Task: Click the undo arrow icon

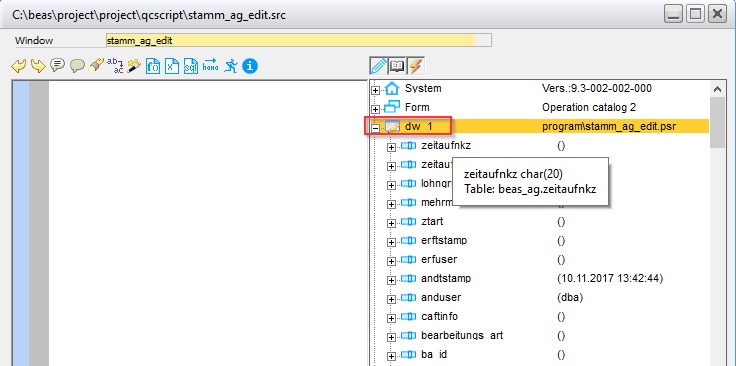Action: (18, 66)
